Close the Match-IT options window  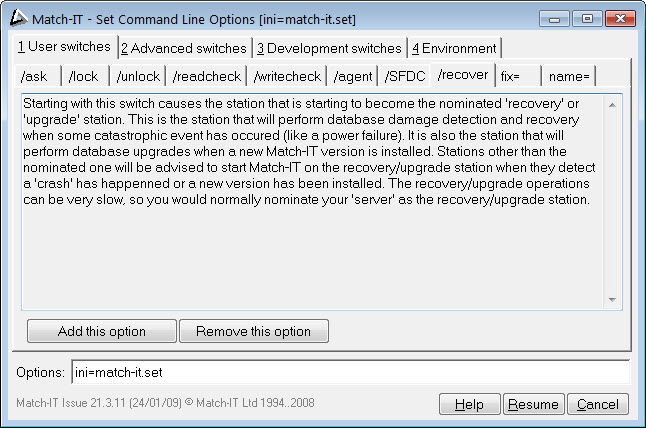[x=620, y=19]
